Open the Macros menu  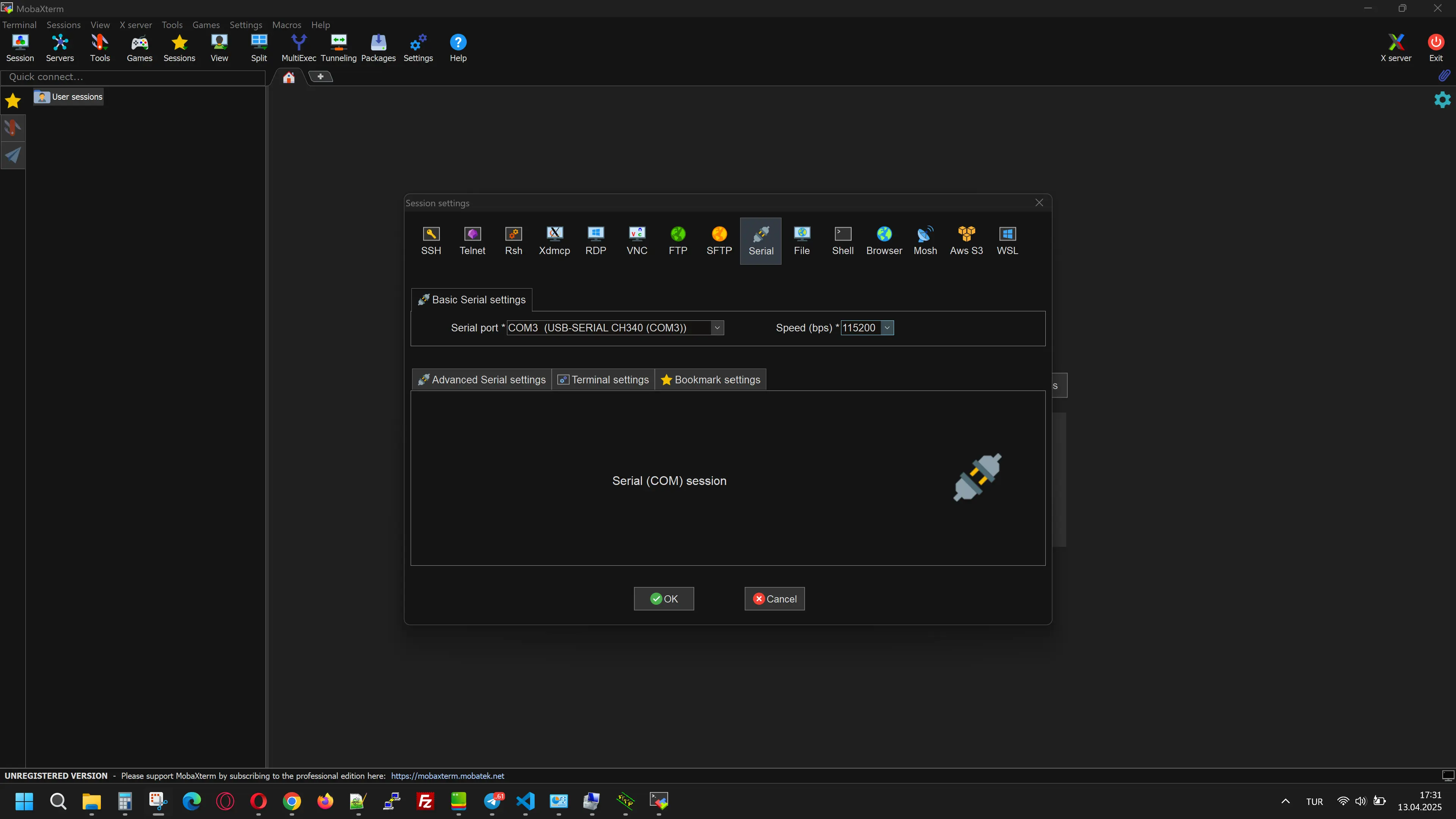click(x=287, y=25)
